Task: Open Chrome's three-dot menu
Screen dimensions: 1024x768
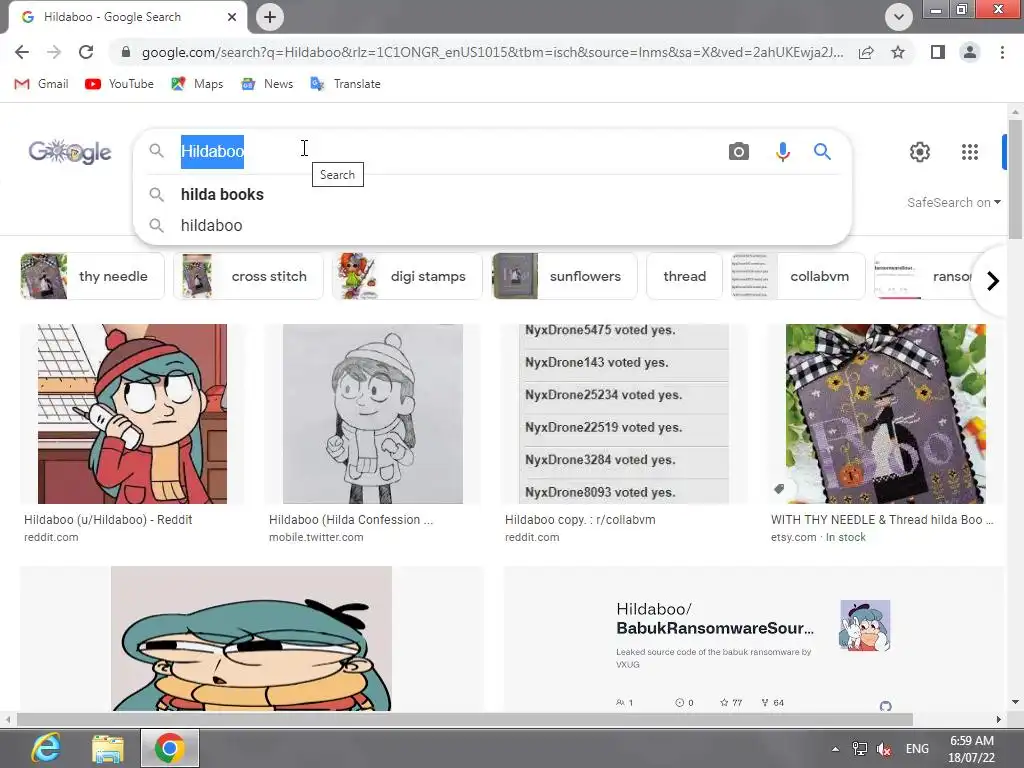Action: pos(1002,52)
